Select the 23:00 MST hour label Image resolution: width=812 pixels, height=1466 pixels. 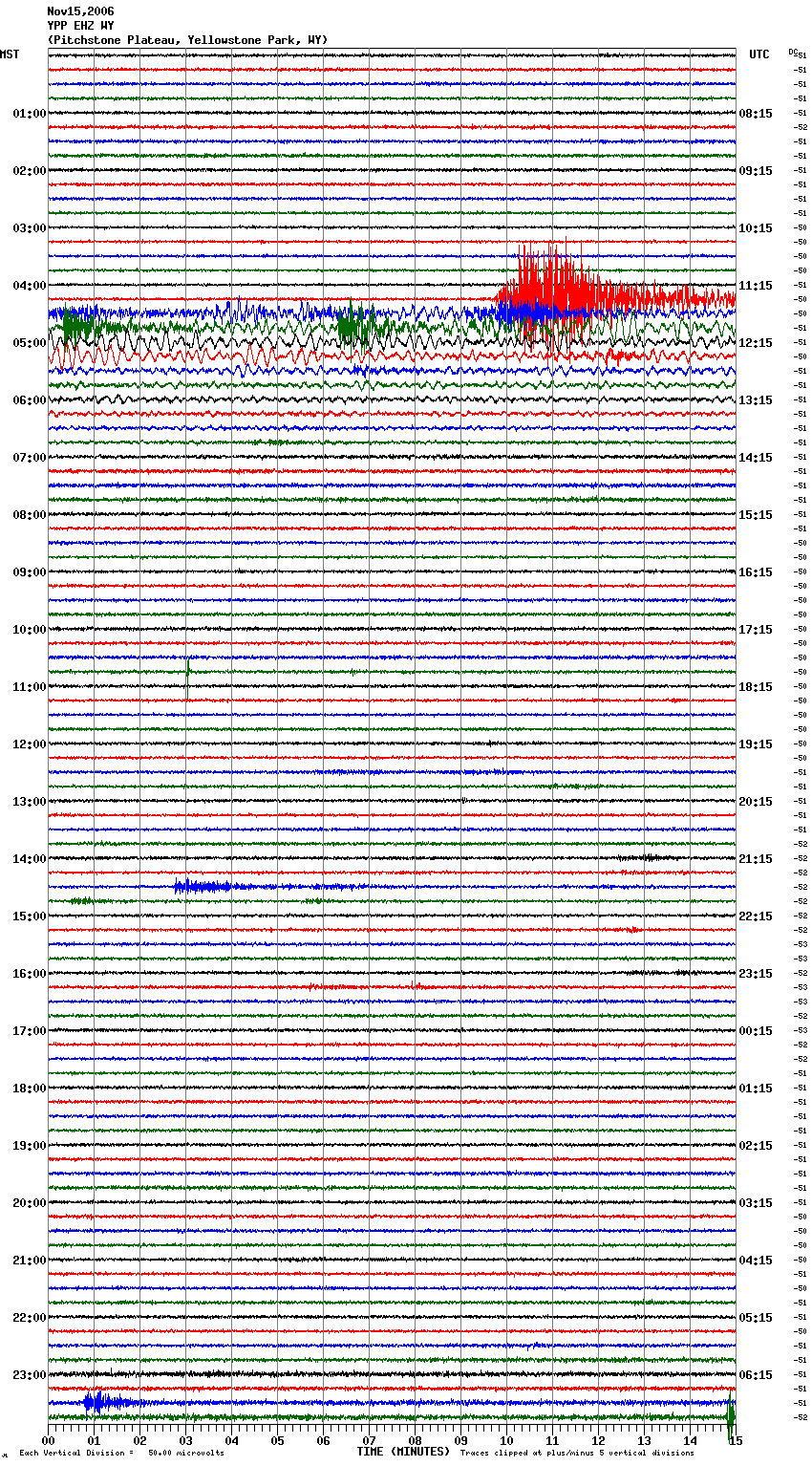tap(30, 1375)
